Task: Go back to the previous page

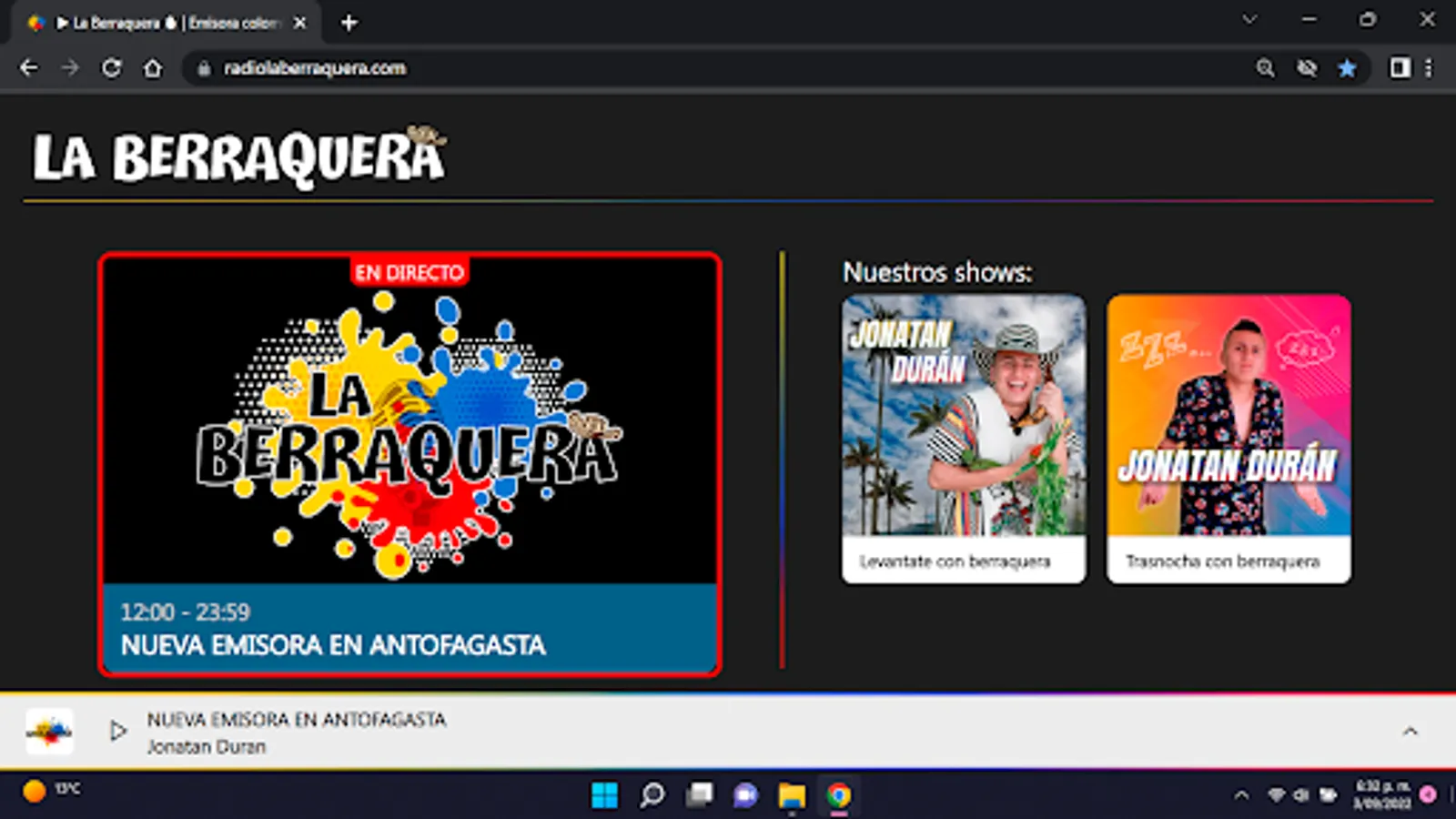Action: click(x=29, y=68)
